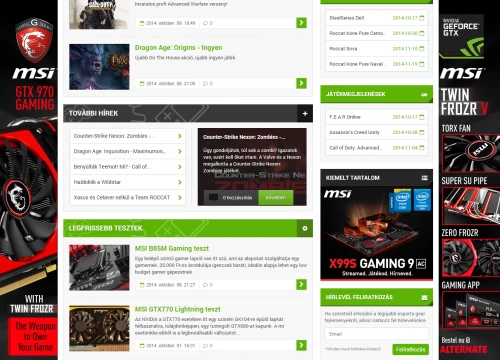Open Counter-Strike Nexon: Zombies list item
This screenshot has width=500, height=360.
click(x=128, y=136)
